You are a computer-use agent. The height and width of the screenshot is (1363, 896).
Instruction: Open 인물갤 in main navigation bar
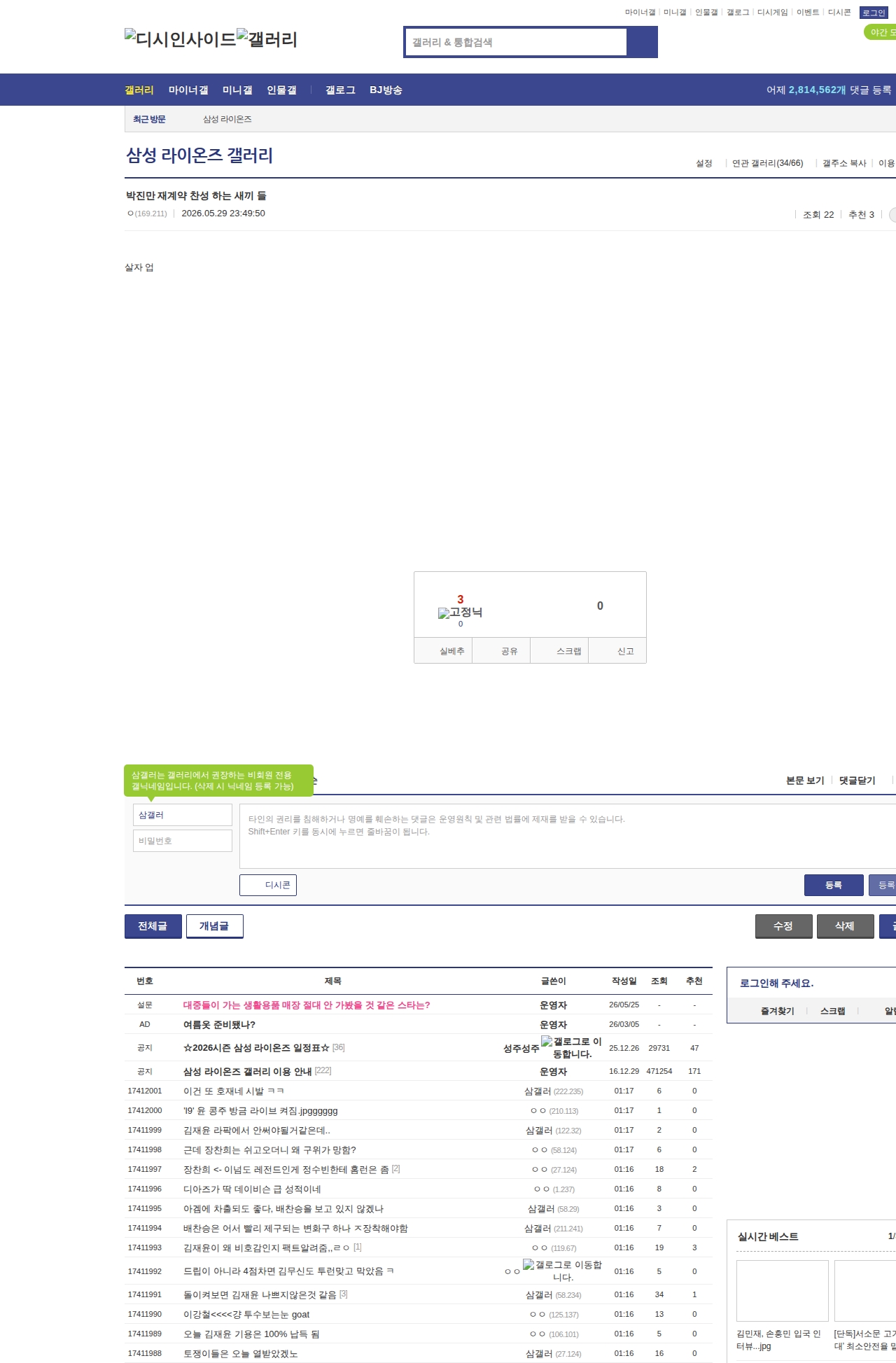point(281,90)
